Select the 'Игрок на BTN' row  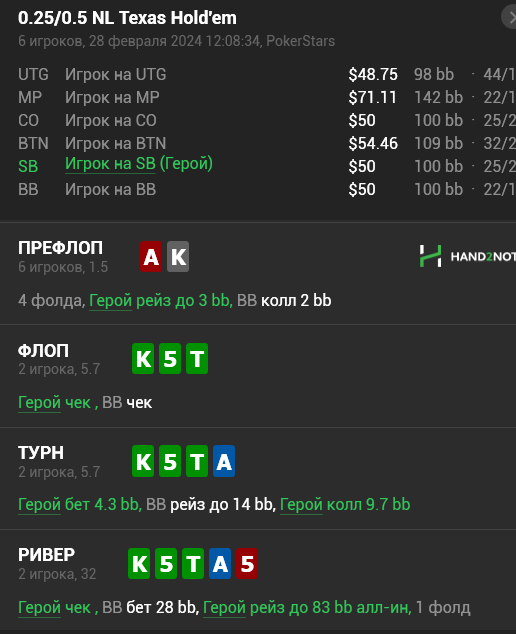pyautogui.click(x=258, y=144)
